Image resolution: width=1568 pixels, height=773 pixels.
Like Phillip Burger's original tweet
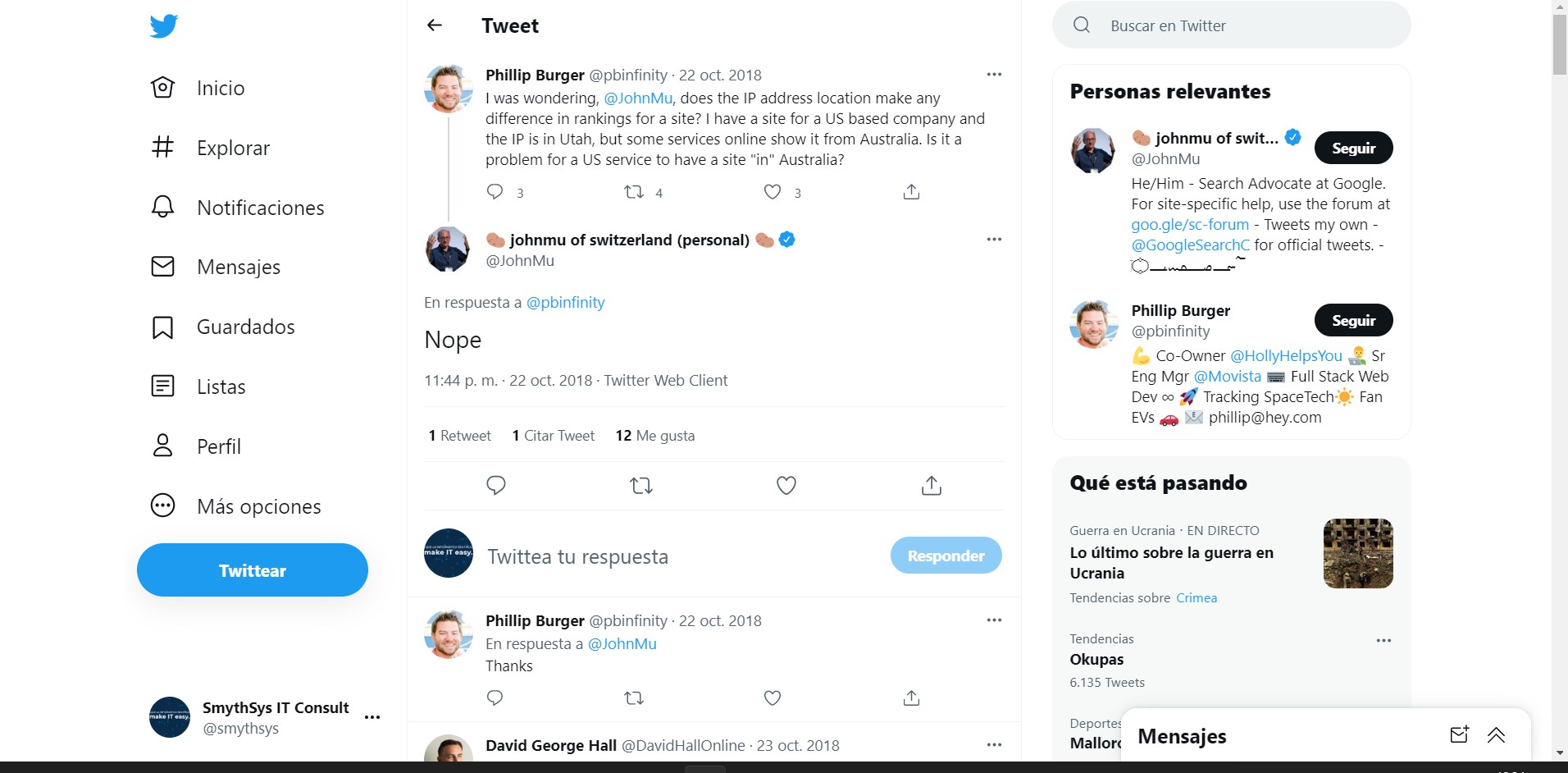pyautogui.click(x=772, y=192)
